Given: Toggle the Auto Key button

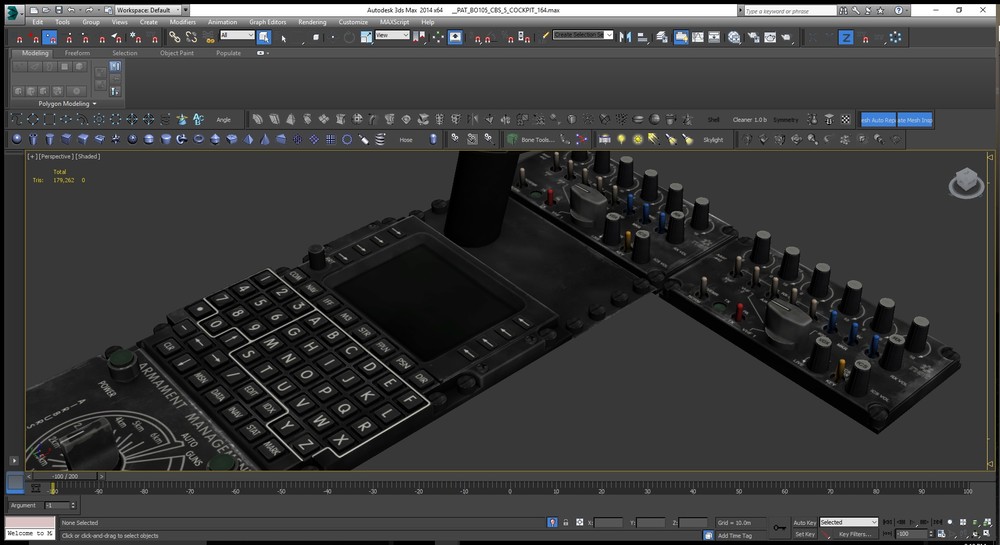Looking at the screenshot, I should [804, 522].
